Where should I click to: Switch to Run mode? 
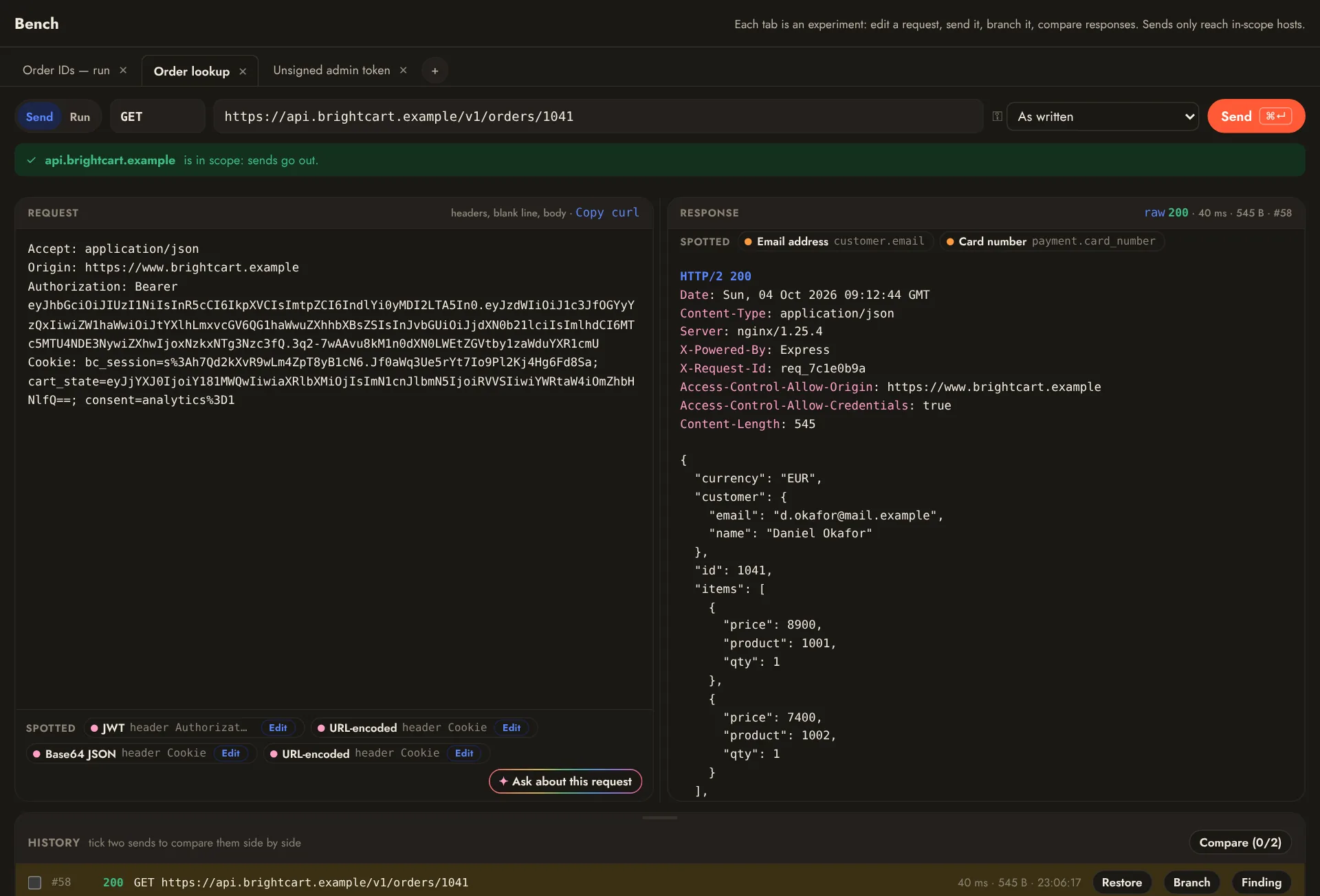click(x=80, y=117)
